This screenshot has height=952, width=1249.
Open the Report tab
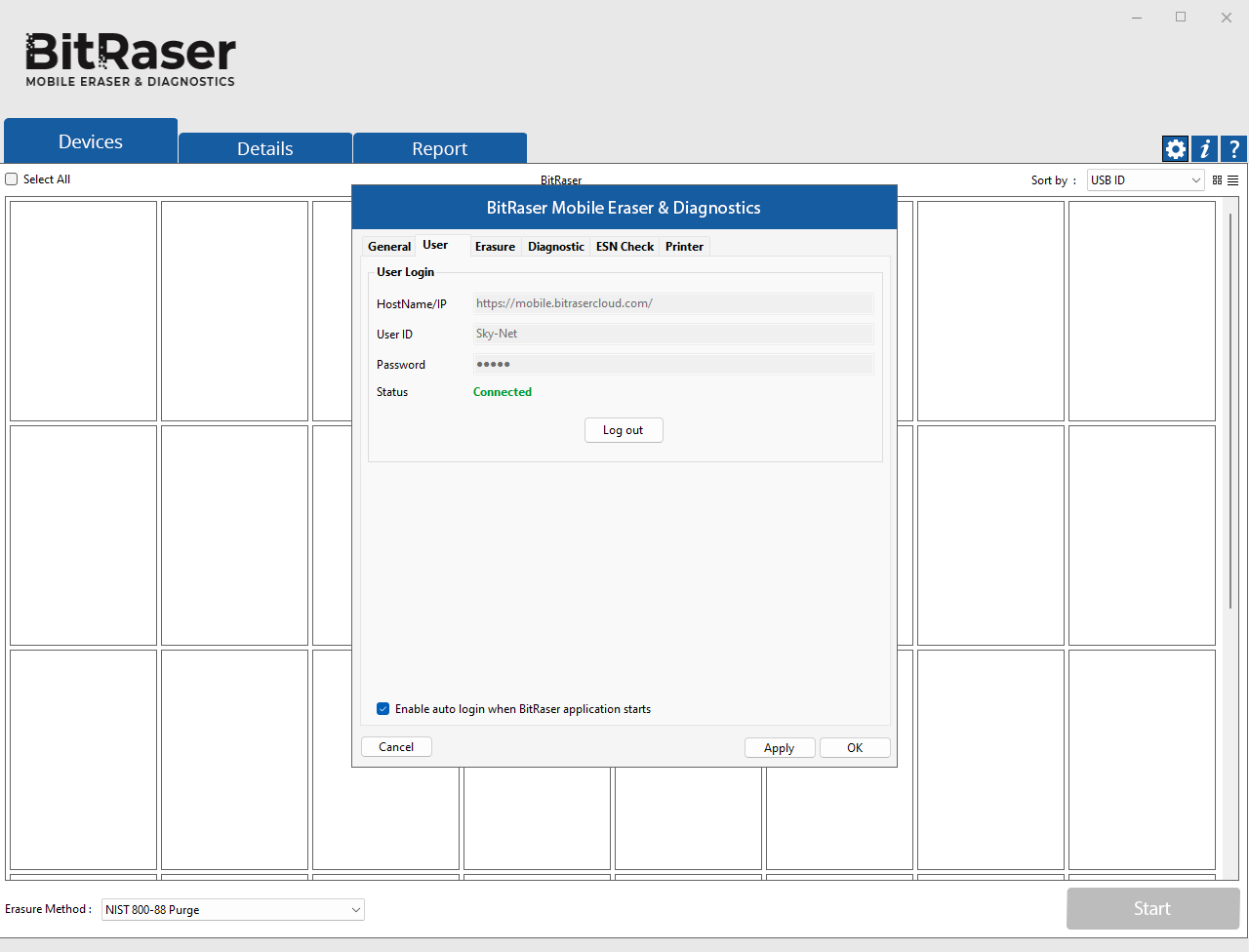click(440, 148)
